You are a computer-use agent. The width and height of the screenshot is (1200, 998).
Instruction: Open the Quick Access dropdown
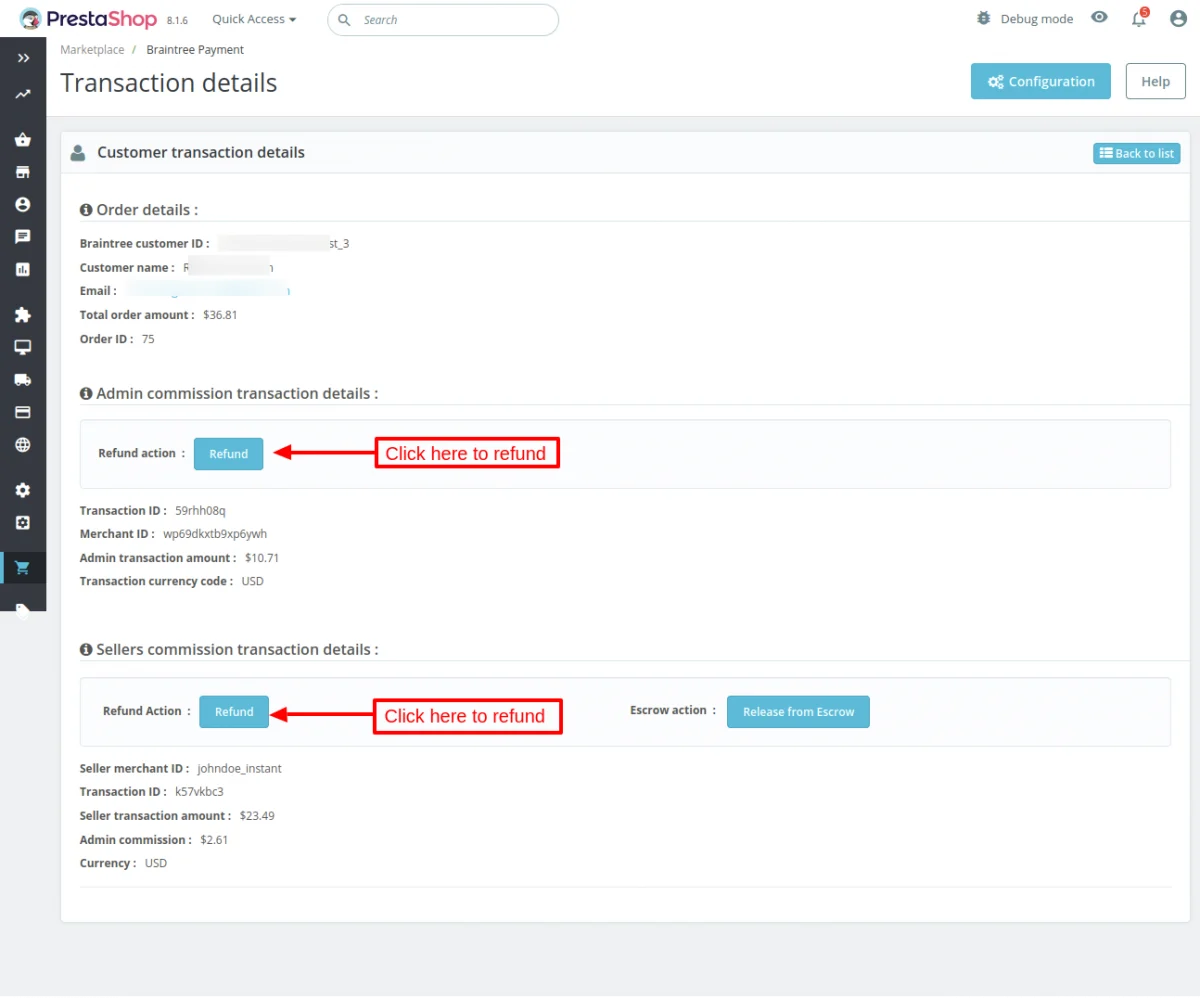point(254,19)
